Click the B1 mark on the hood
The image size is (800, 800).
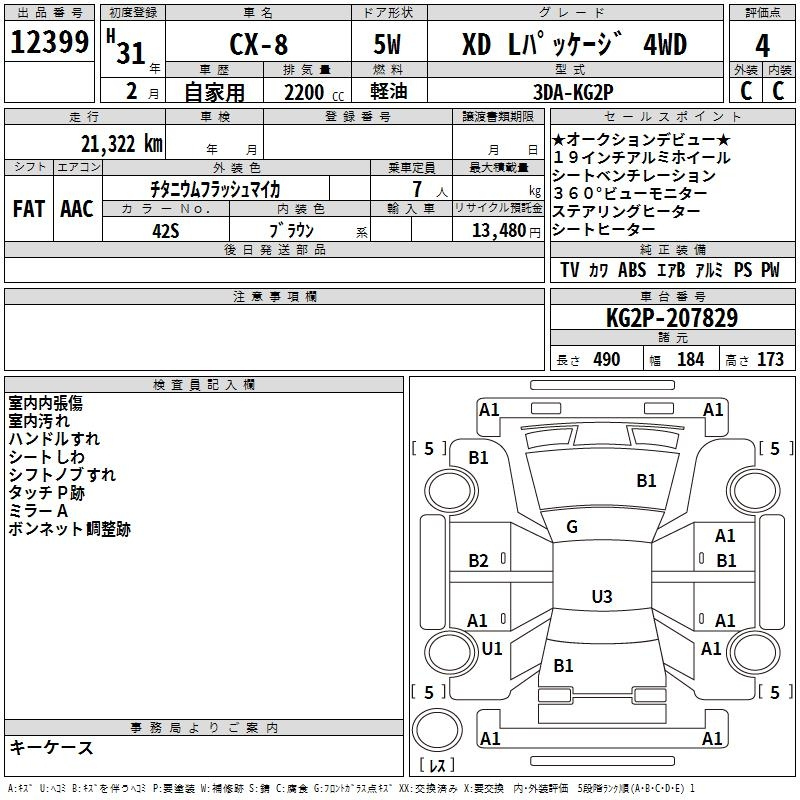pos(646,481)
